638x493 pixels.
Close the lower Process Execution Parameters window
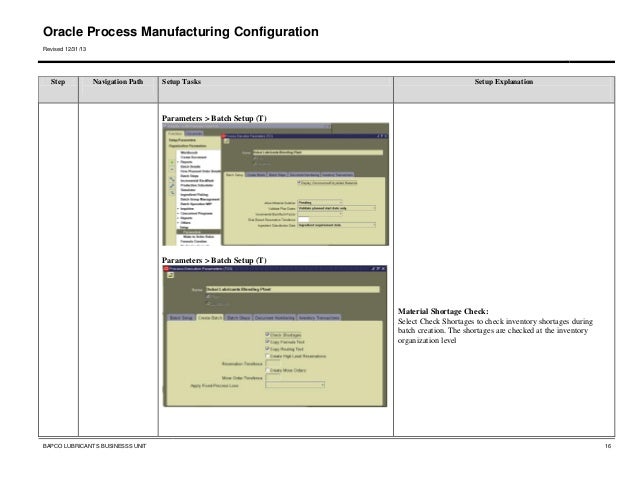(x=383, y=268)
